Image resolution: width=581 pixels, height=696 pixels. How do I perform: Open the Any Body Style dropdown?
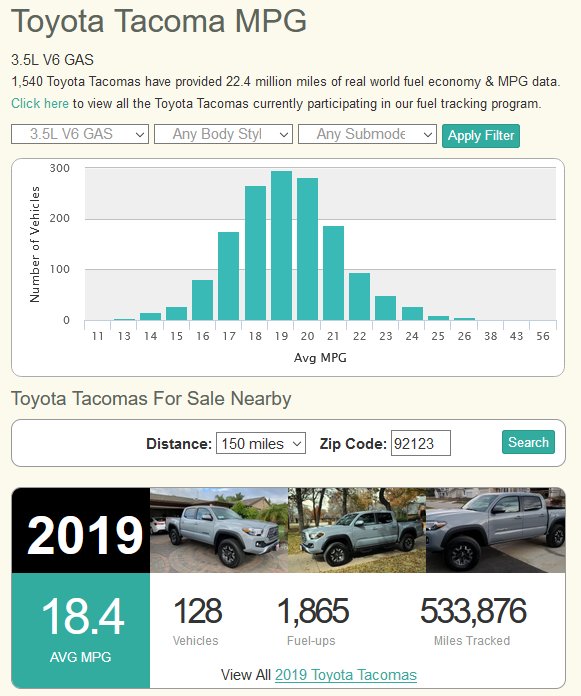point(223,134)
